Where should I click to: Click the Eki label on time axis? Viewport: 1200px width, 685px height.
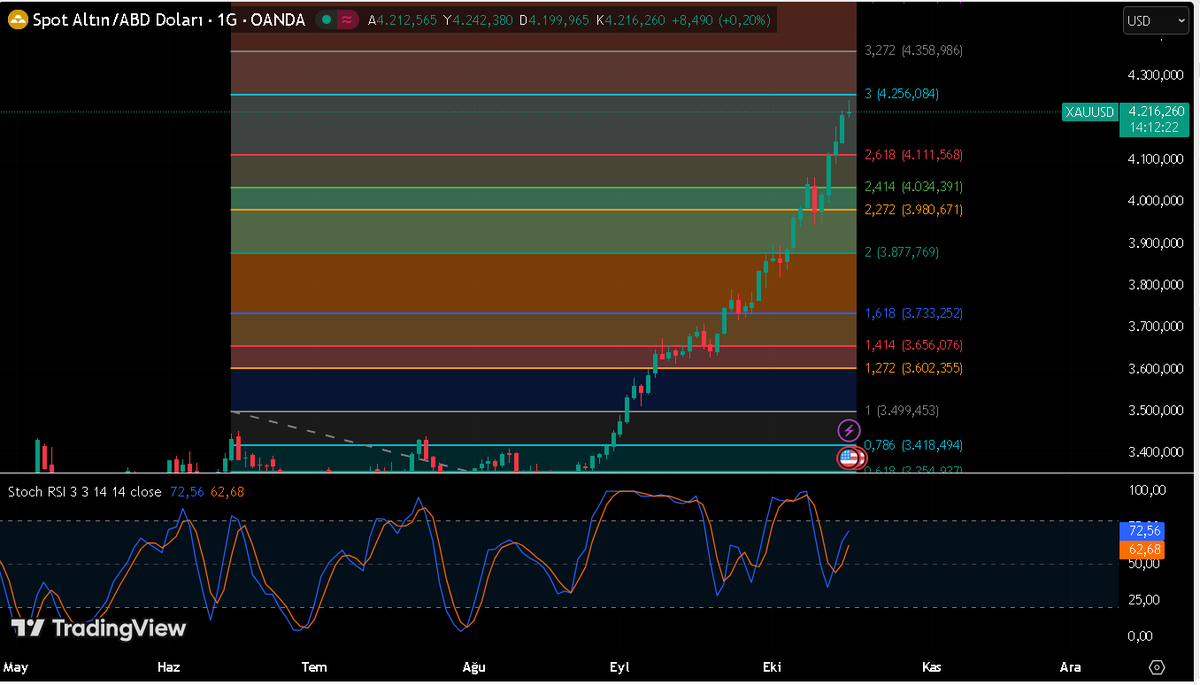click(771, 666)
